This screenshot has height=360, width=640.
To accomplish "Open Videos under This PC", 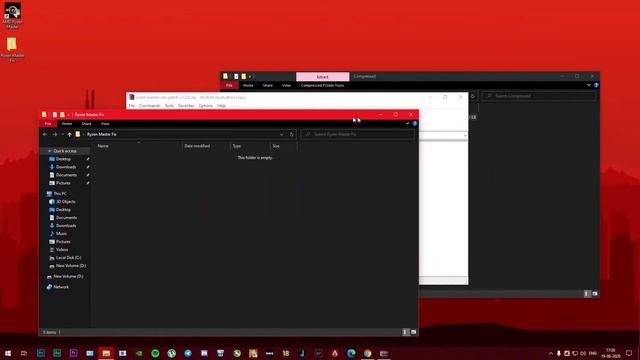I will point(62,250).
